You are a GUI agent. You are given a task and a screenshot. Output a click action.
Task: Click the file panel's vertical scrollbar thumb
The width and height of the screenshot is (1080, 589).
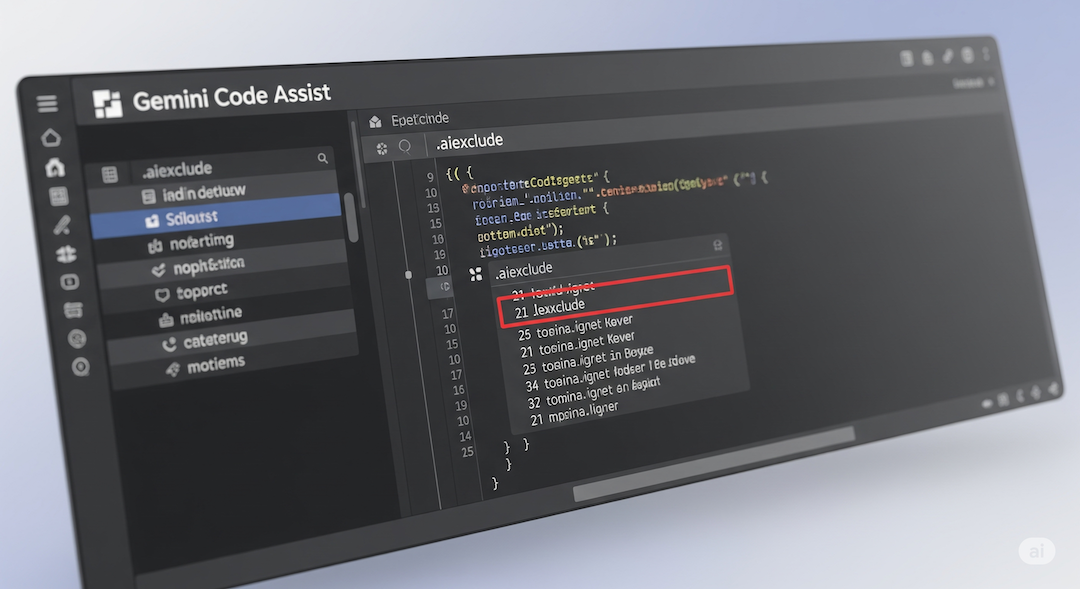pos(351,217)
